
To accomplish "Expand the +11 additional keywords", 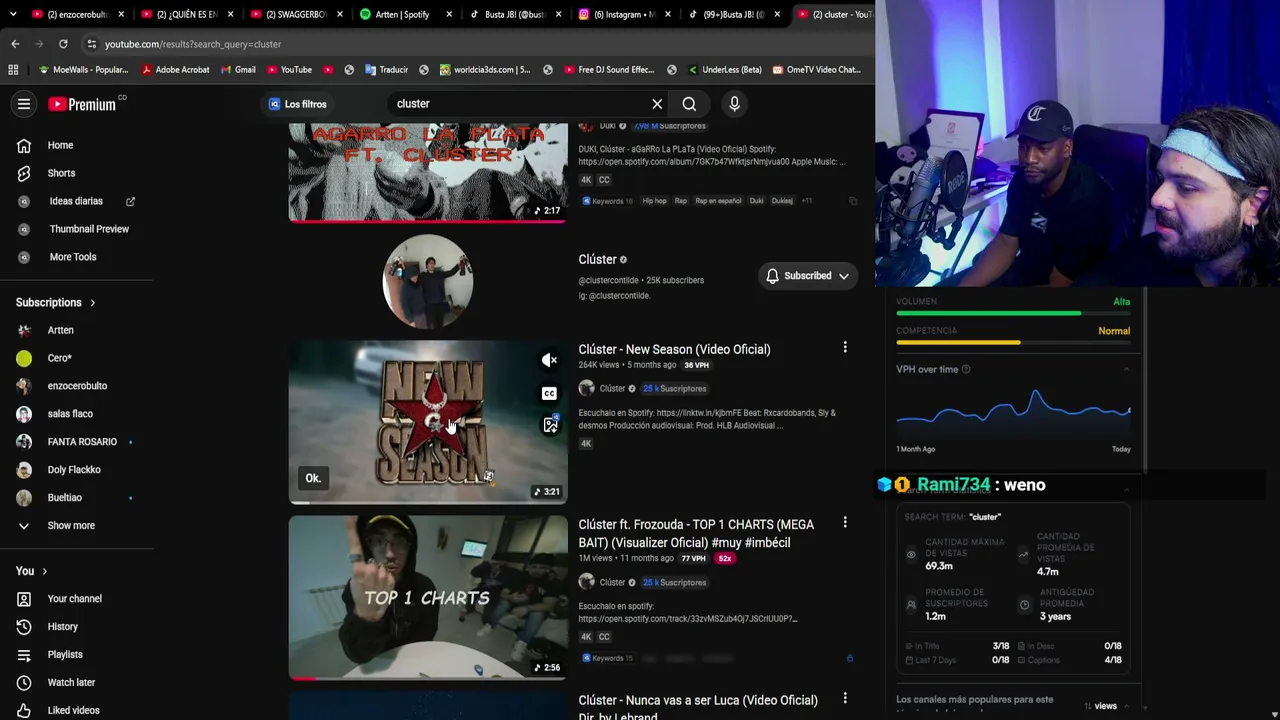I will pos(806,201).
